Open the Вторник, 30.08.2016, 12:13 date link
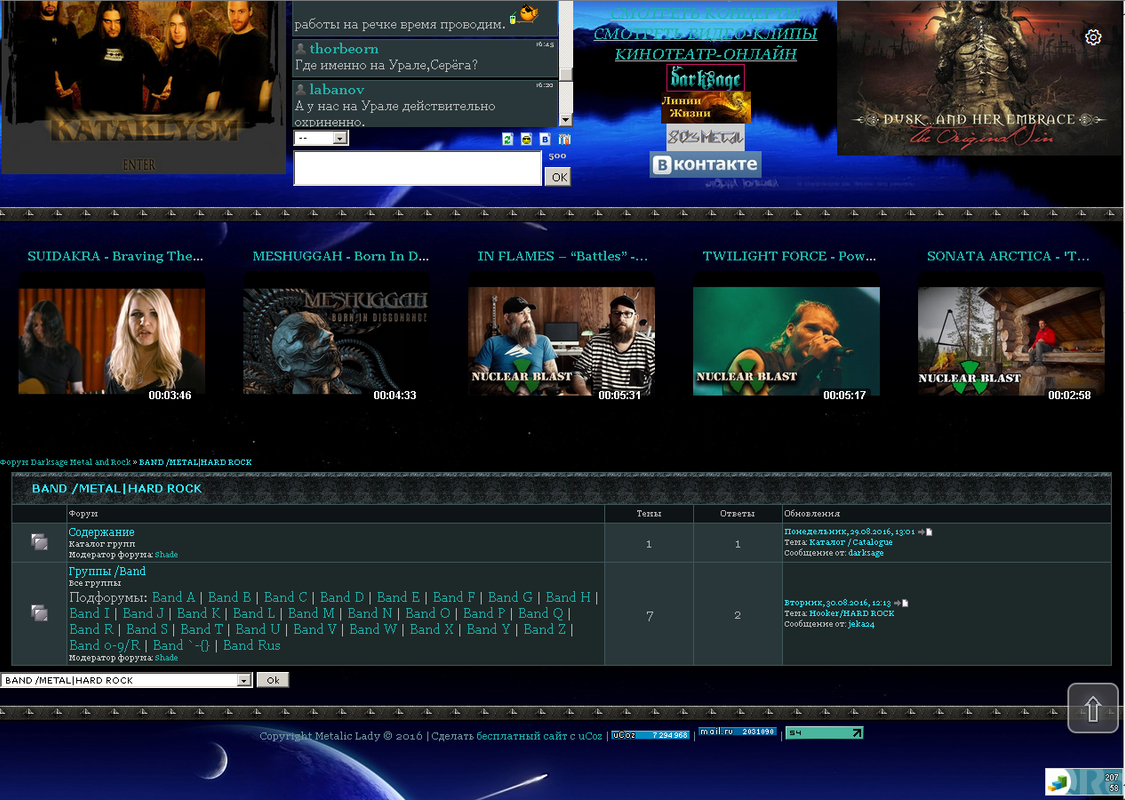The image size is (1125, 800). pyautogui.click(x=837, y=603)
